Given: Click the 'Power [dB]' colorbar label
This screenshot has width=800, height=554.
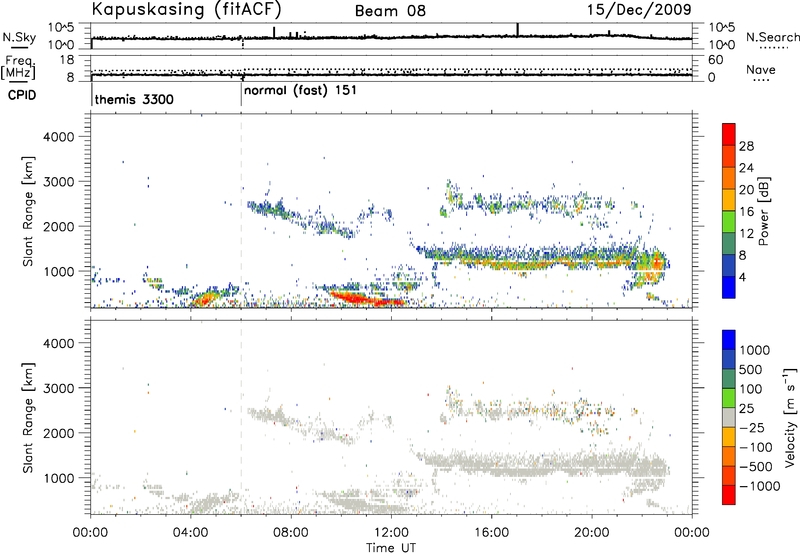Looking at the screenshot, I should [x=763, y=211].
